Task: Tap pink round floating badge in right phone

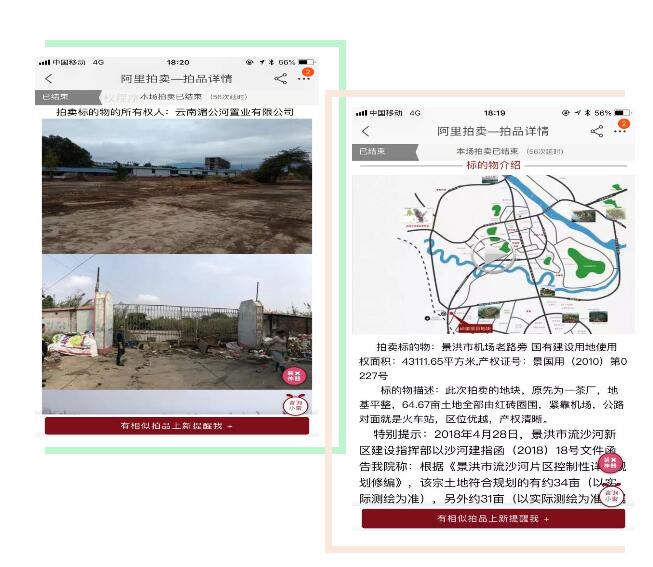Action: point(610,463)
